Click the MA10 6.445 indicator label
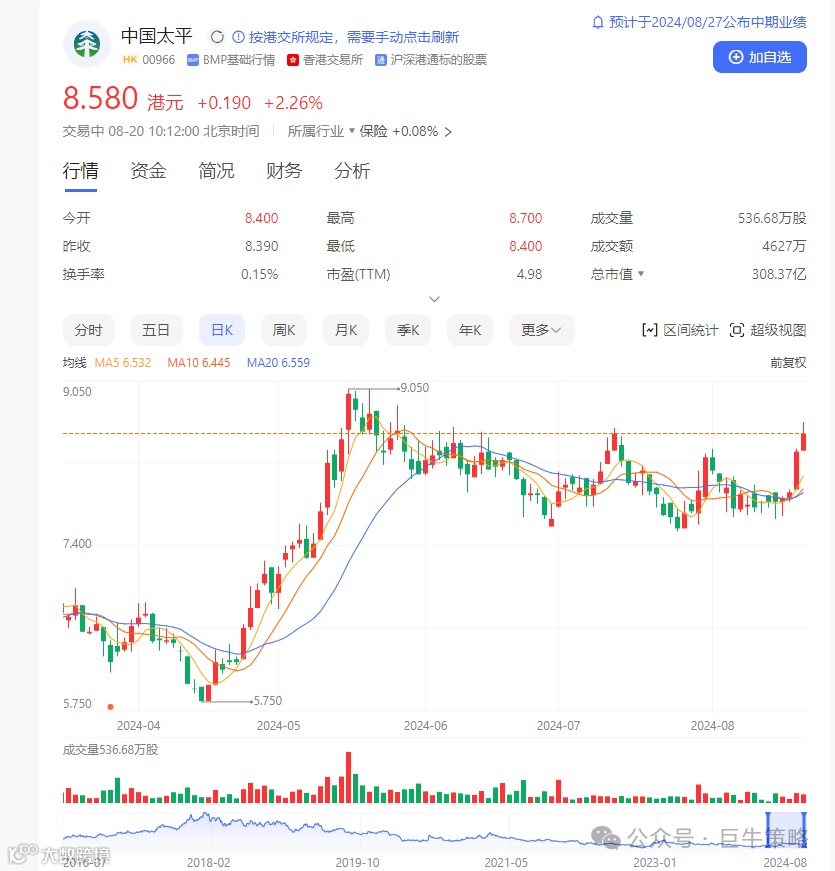 (x=199, y=363)
